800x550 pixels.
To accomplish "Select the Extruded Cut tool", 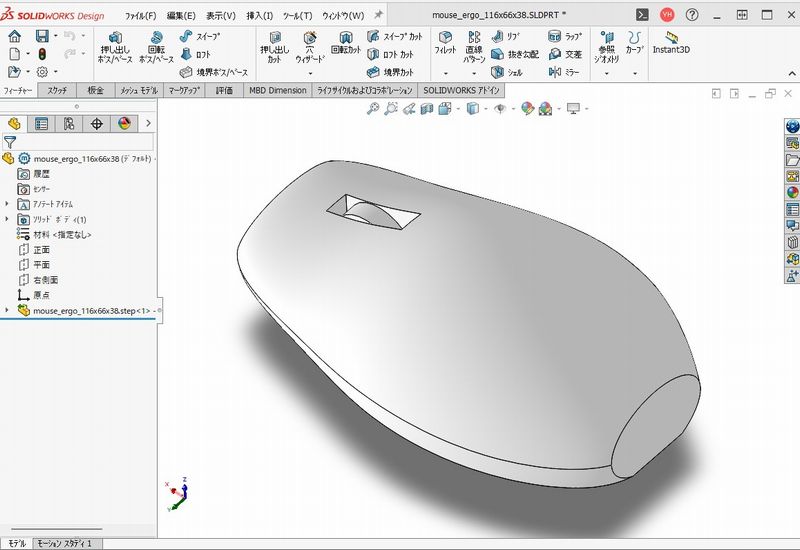I will coord(274,47).
